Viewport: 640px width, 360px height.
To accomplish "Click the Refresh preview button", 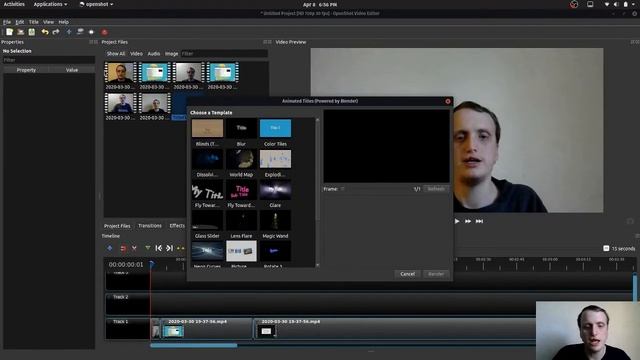I will [x=436, y=189].
